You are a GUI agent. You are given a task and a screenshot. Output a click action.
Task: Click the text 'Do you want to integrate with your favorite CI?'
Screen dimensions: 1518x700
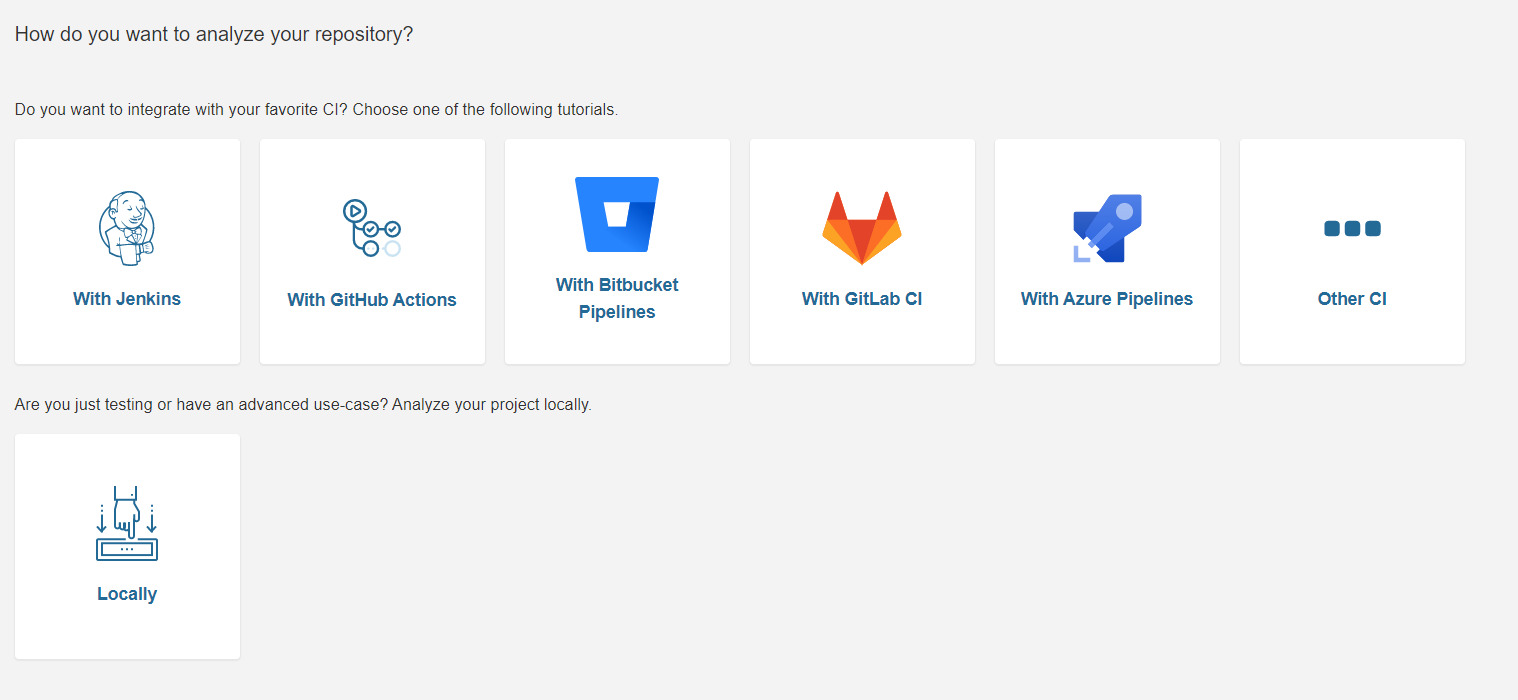(181, 109)
